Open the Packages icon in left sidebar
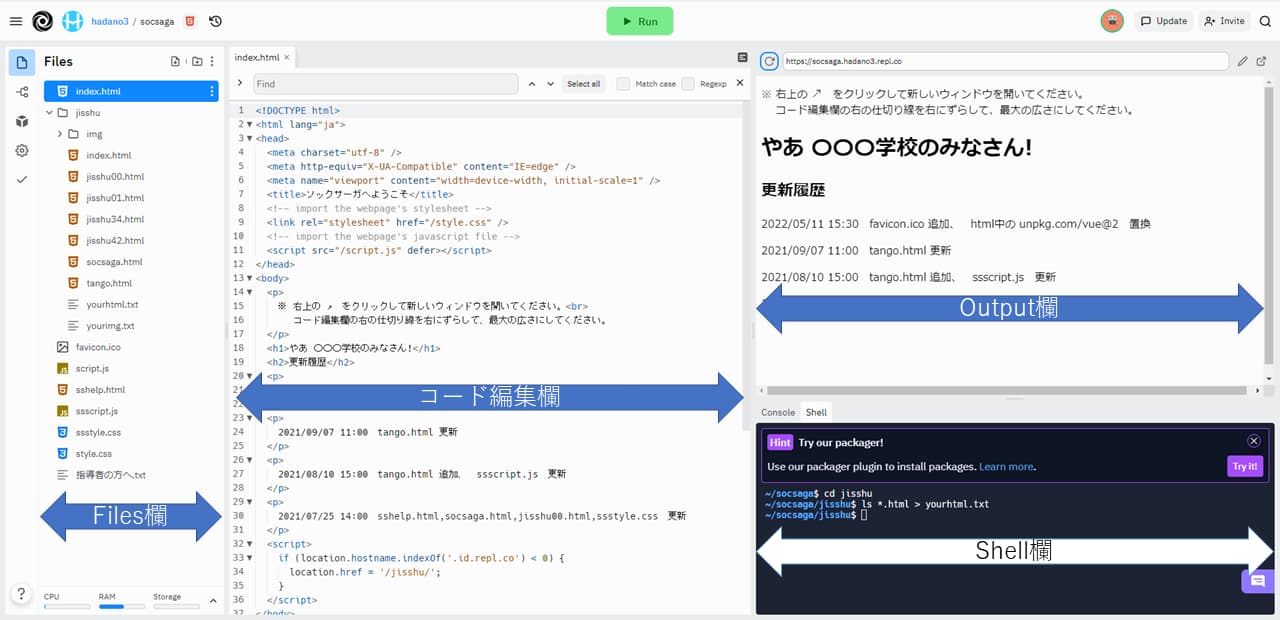The height and width of the screenshot is (620, 1280). click(22, 121)
